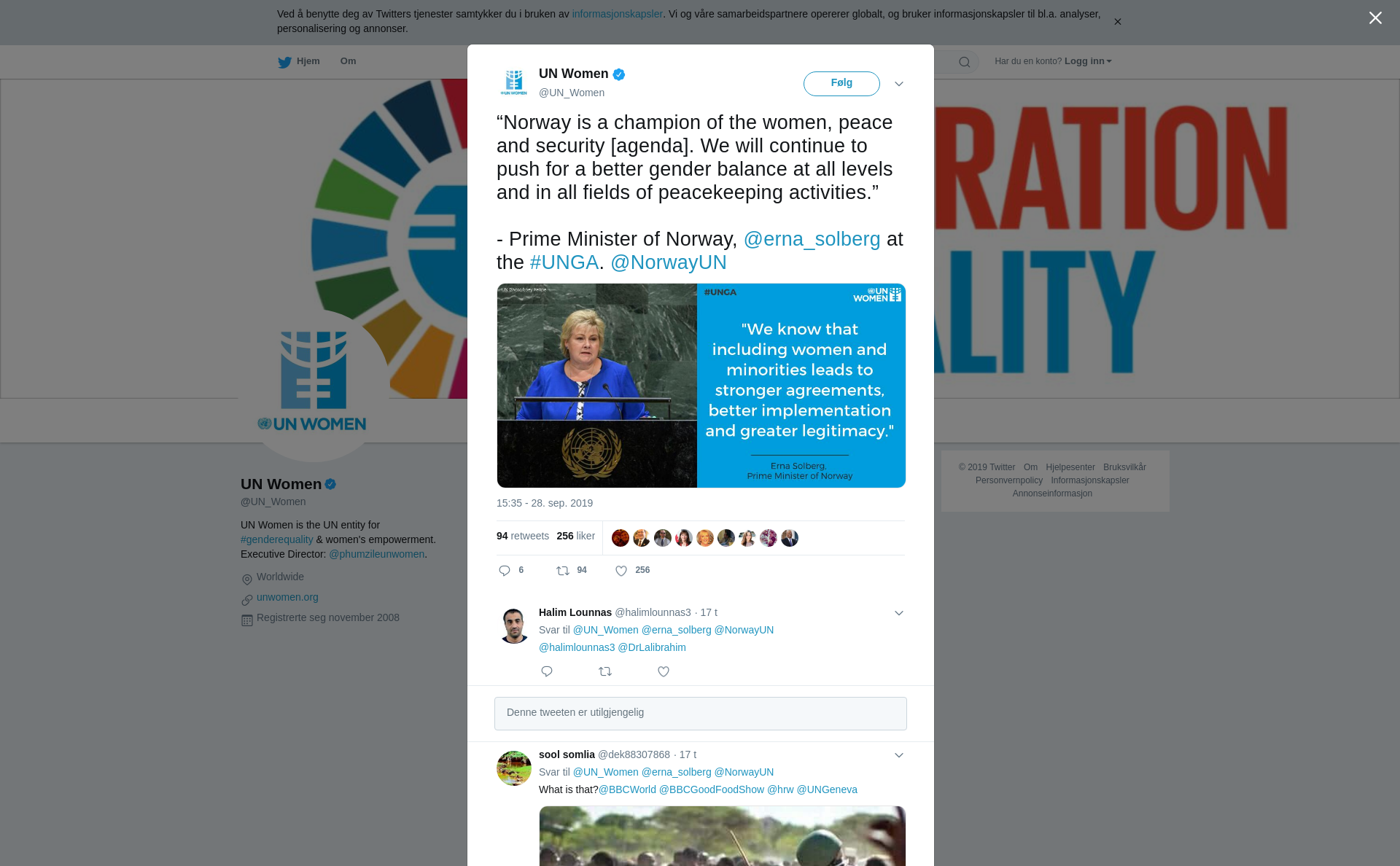Open the @erna_solberg mention link
Screen dimensions: 1400x866
tap(812, 239)
